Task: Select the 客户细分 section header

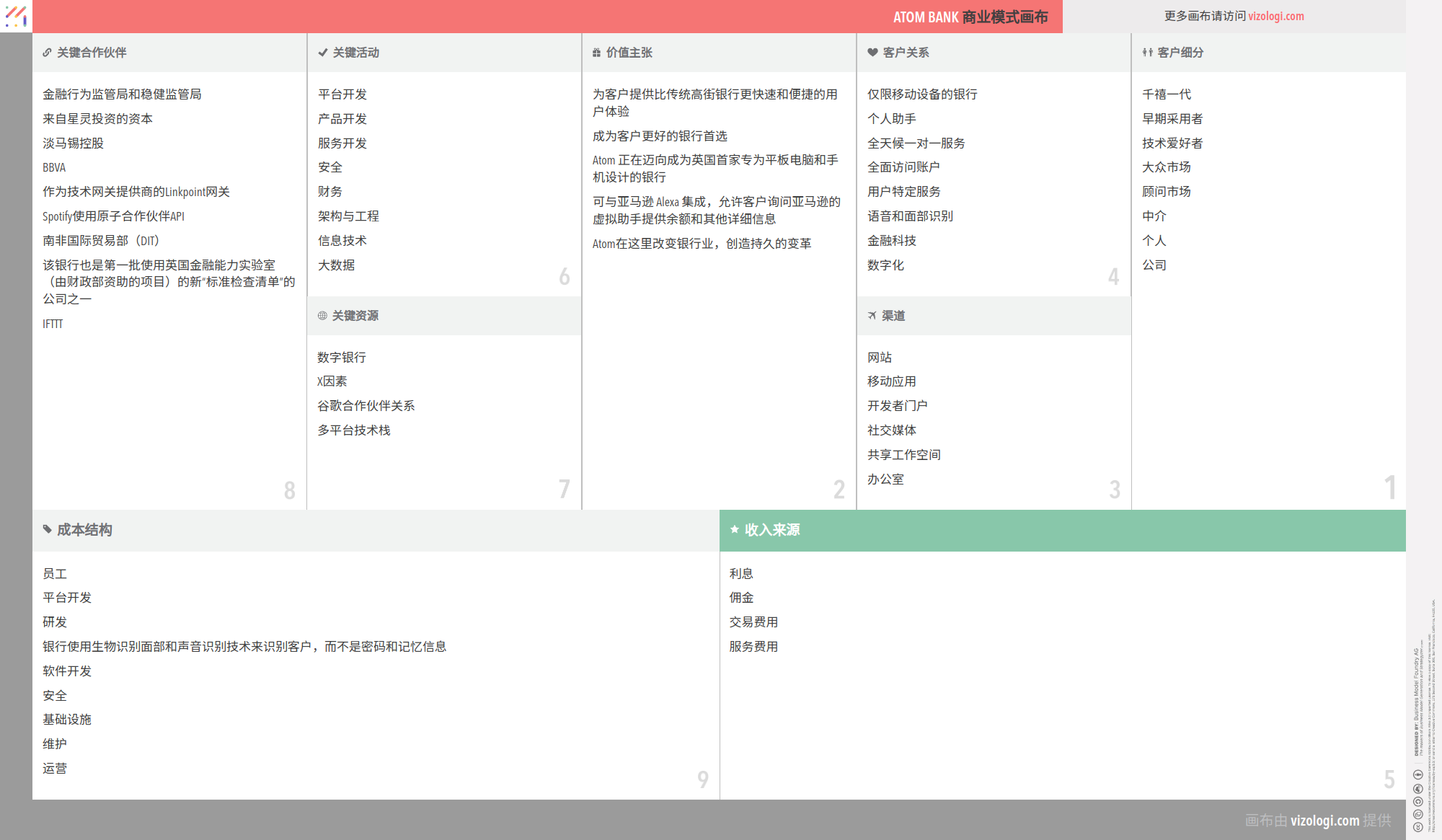Action: pos(1180,53)
